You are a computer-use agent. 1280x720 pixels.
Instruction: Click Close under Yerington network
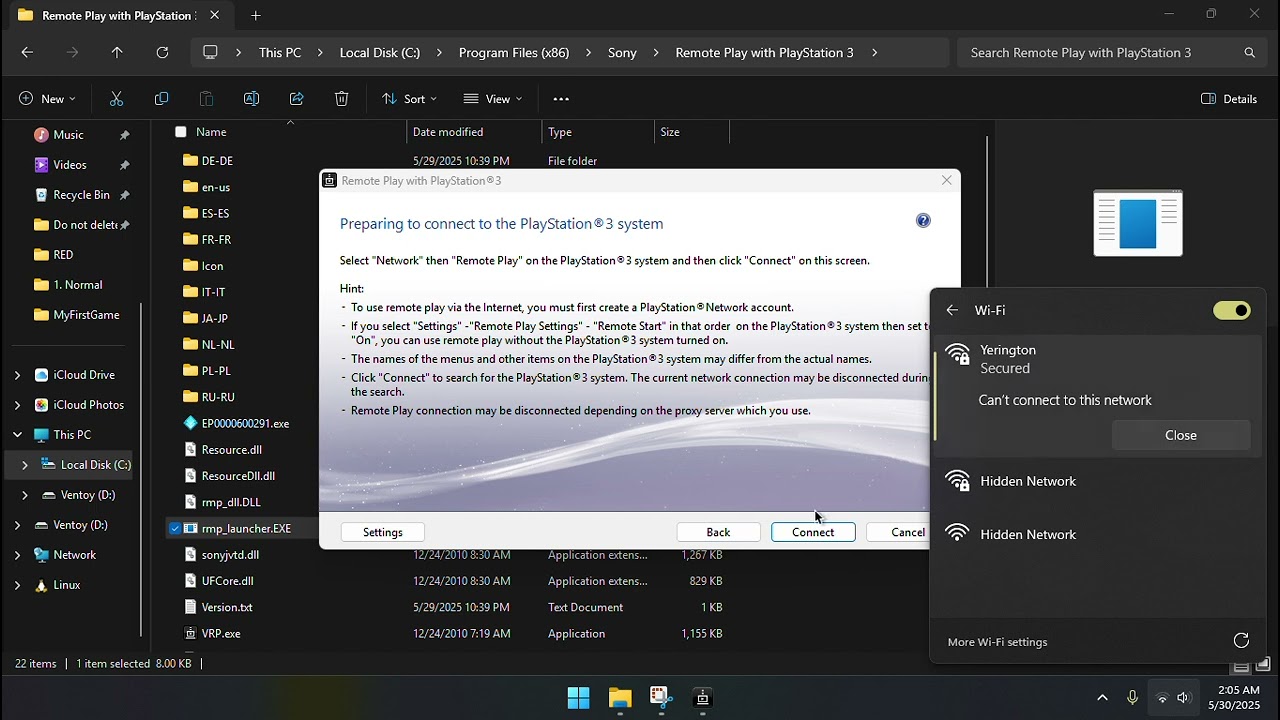click(1181, 435)
